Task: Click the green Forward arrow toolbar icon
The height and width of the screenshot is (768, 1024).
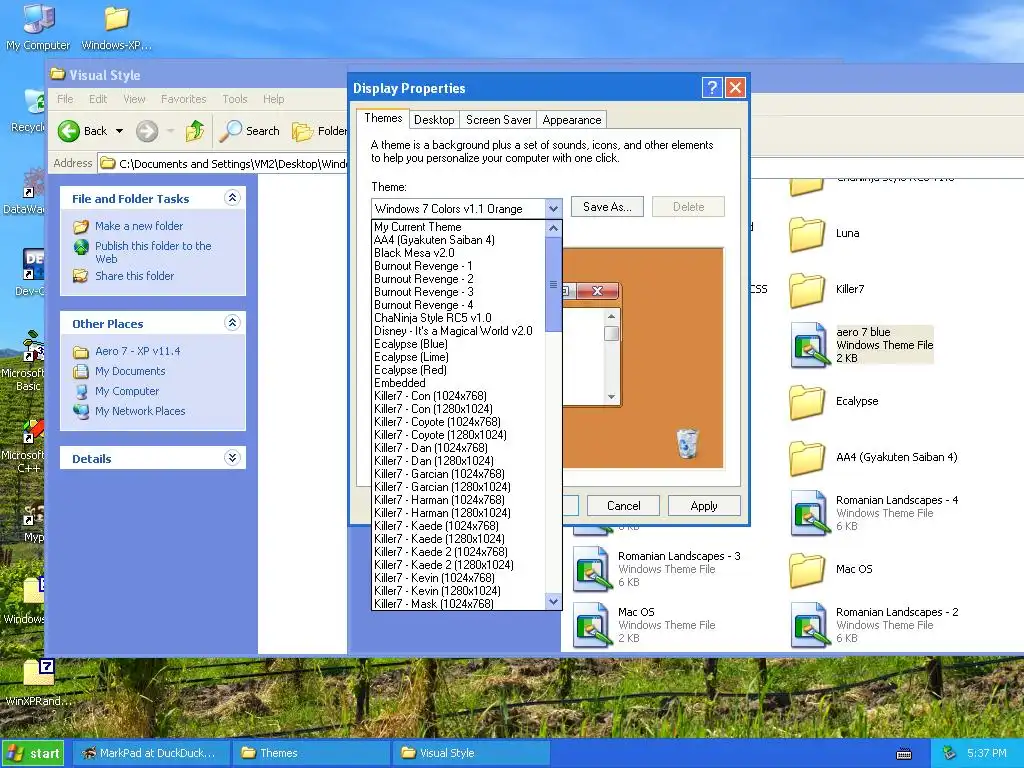Action: click(147, 131)
